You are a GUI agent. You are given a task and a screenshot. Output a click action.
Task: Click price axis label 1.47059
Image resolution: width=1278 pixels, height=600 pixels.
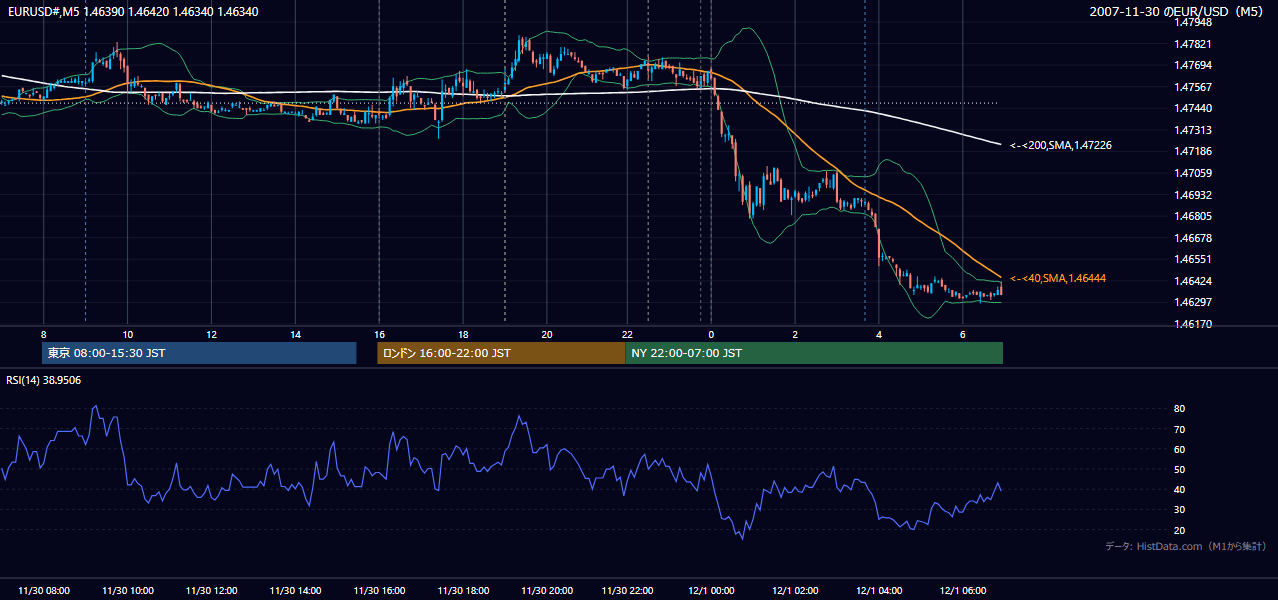tap(1193, 173)
